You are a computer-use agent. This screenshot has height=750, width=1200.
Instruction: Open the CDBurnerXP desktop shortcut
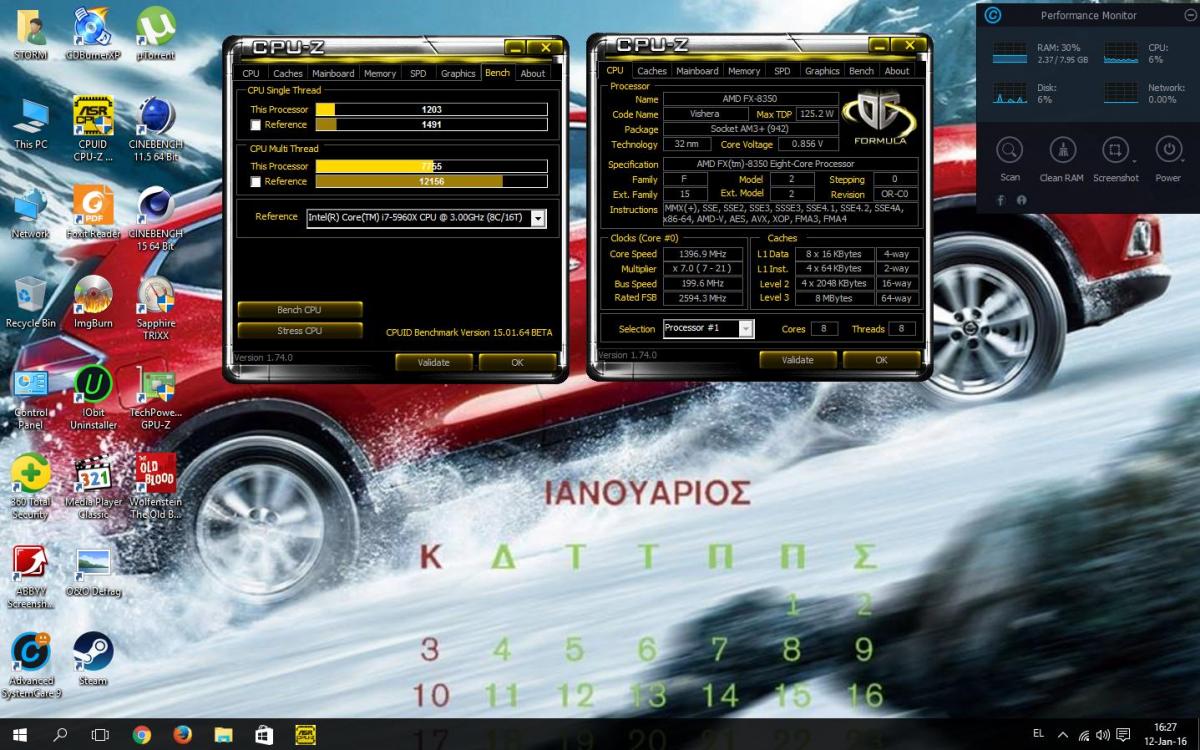click(93, 34)
